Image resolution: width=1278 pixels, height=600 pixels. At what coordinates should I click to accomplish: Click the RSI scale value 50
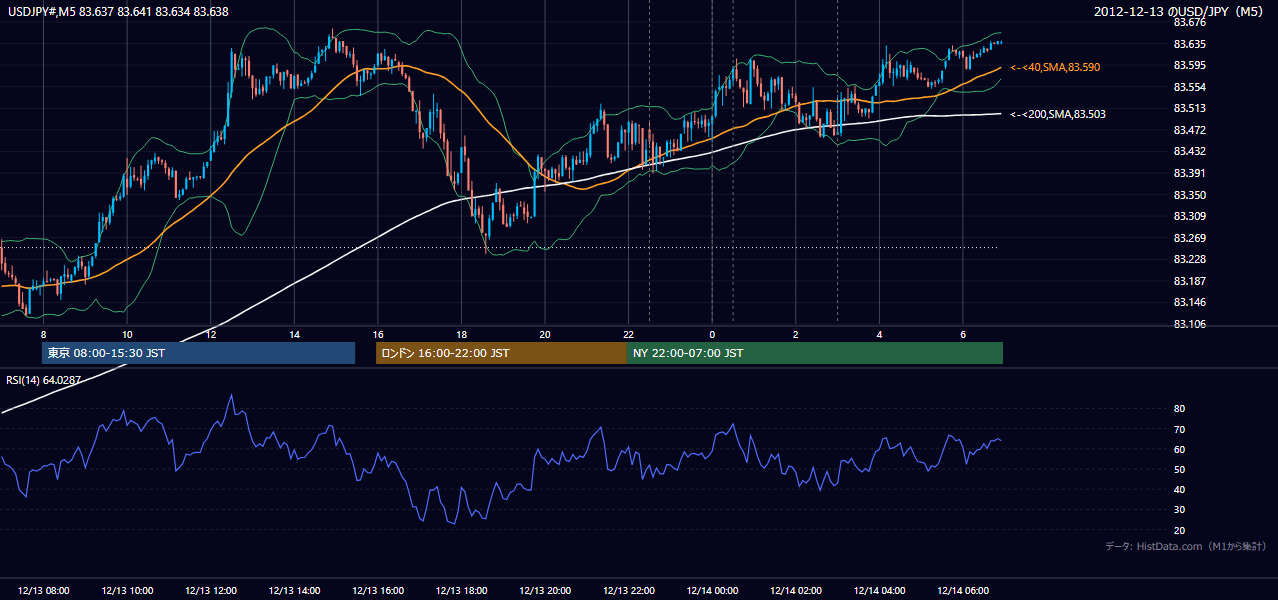pyautogui.click(x=1179, y=469)
